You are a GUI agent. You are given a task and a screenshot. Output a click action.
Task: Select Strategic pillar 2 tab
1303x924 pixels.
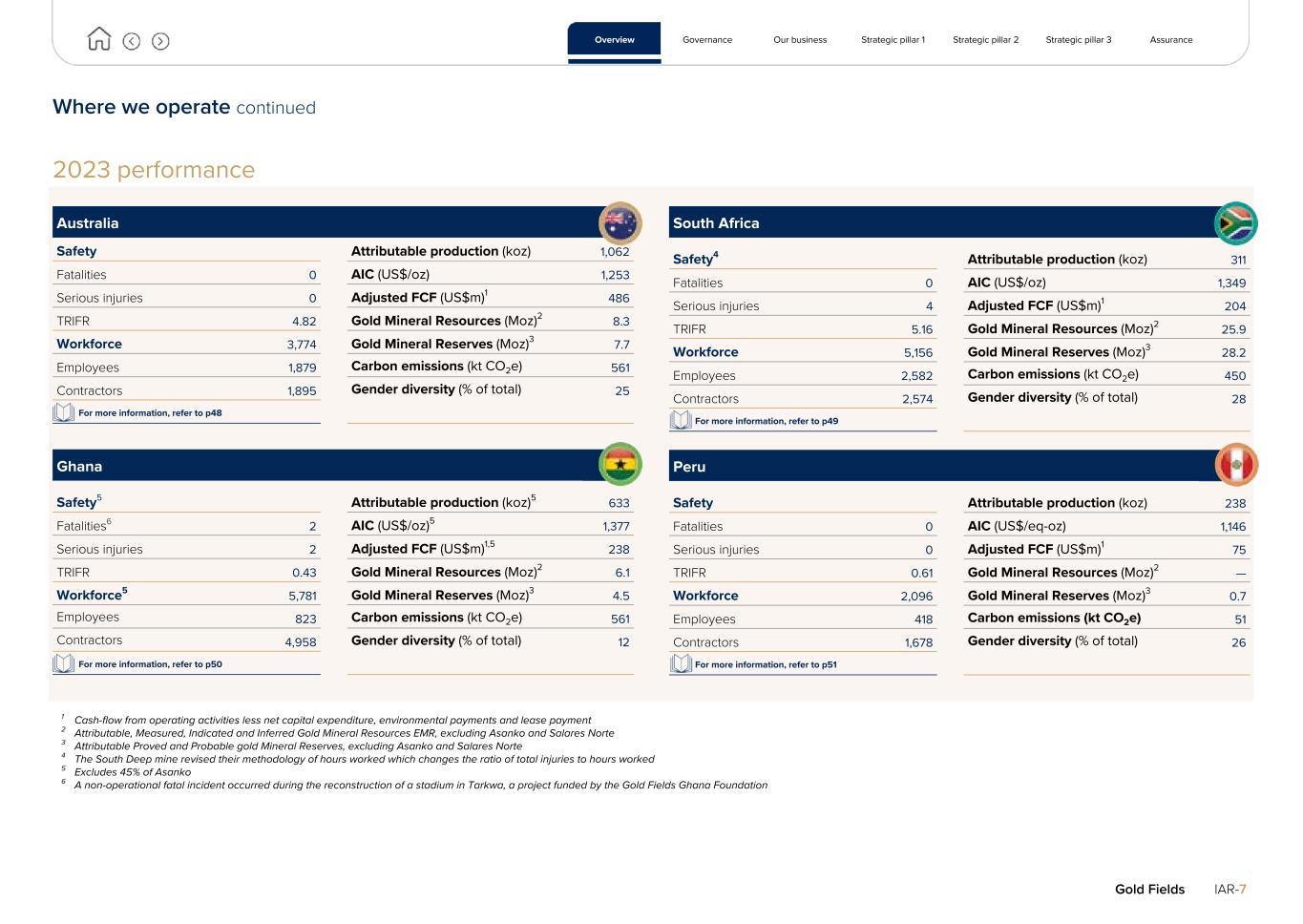[x=985, y=40]
